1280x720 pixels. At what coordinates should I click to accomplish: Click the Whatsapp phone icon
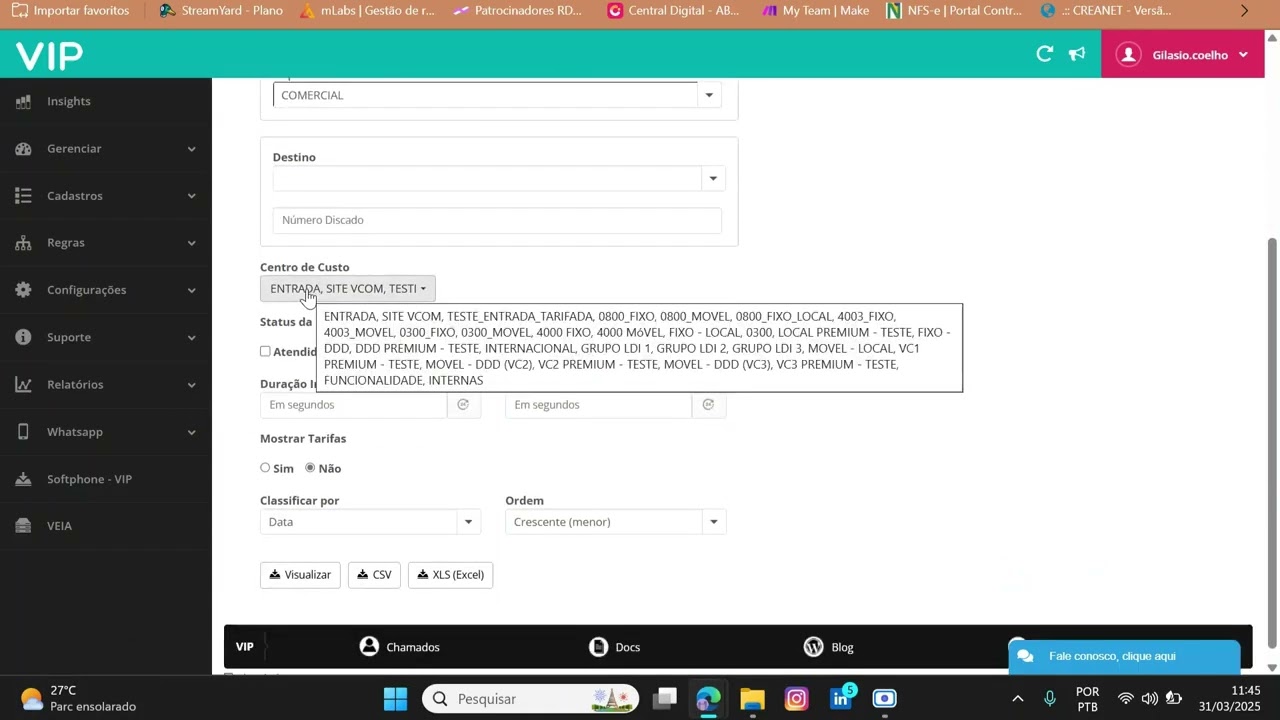click(24, 432)
